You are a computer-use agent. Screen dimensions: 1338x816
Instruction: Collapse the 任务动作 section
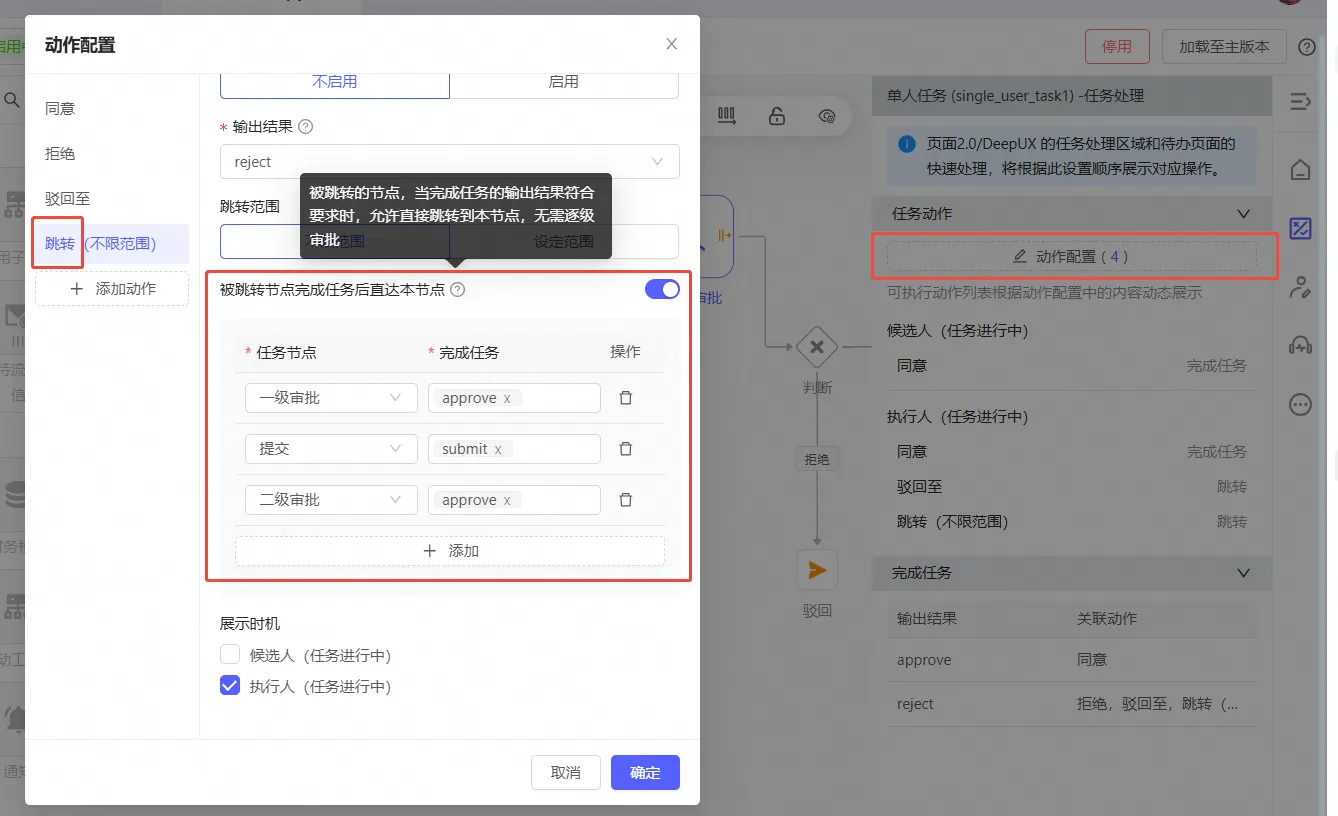click(1243, 214)
